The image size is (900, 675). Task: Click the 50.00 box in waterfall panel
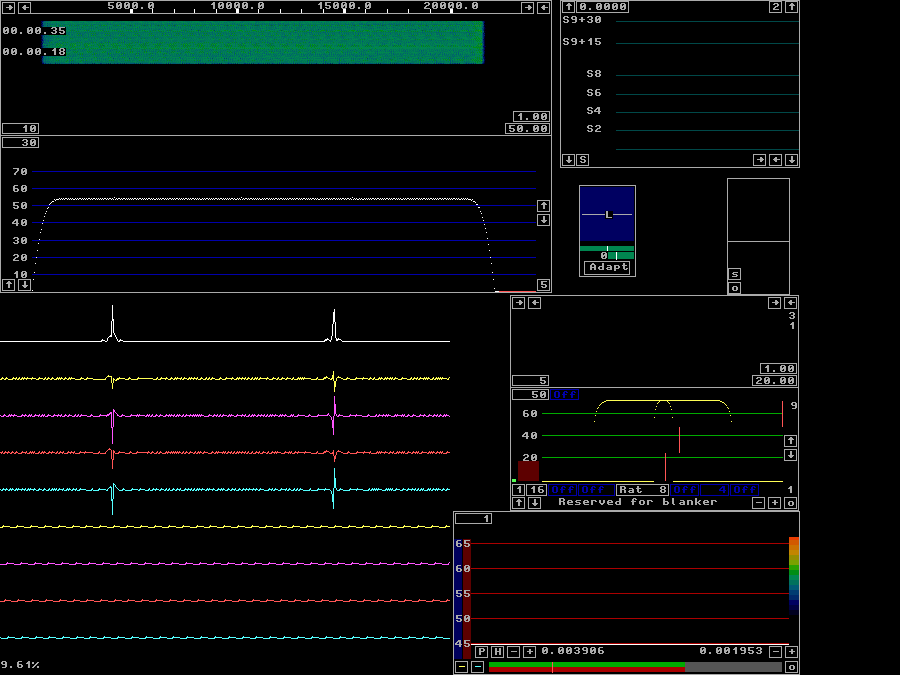tap(527, 129)
